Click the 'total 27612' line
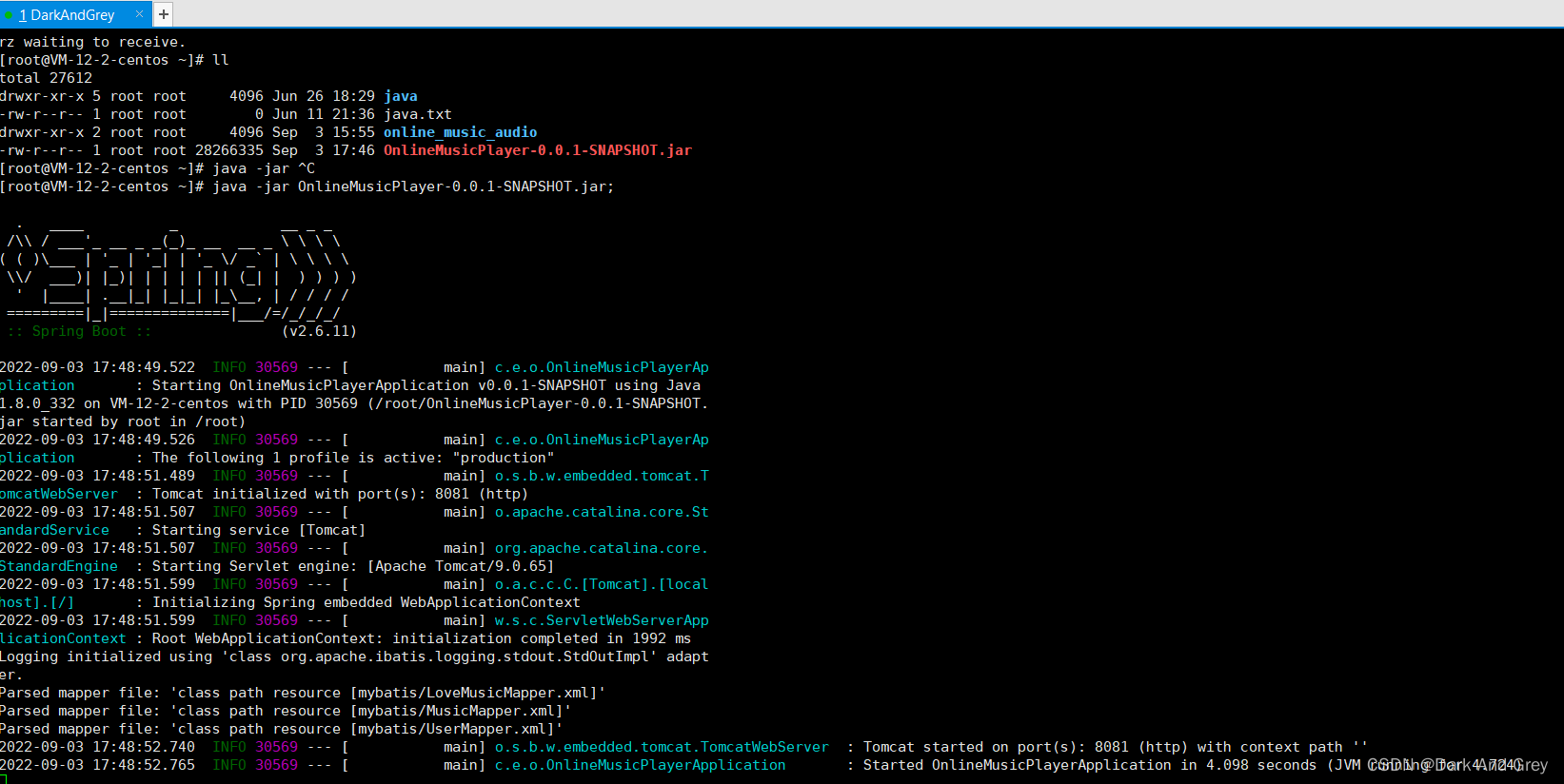Viewport: 1564px width, 784px height. [x=47, y=78]
